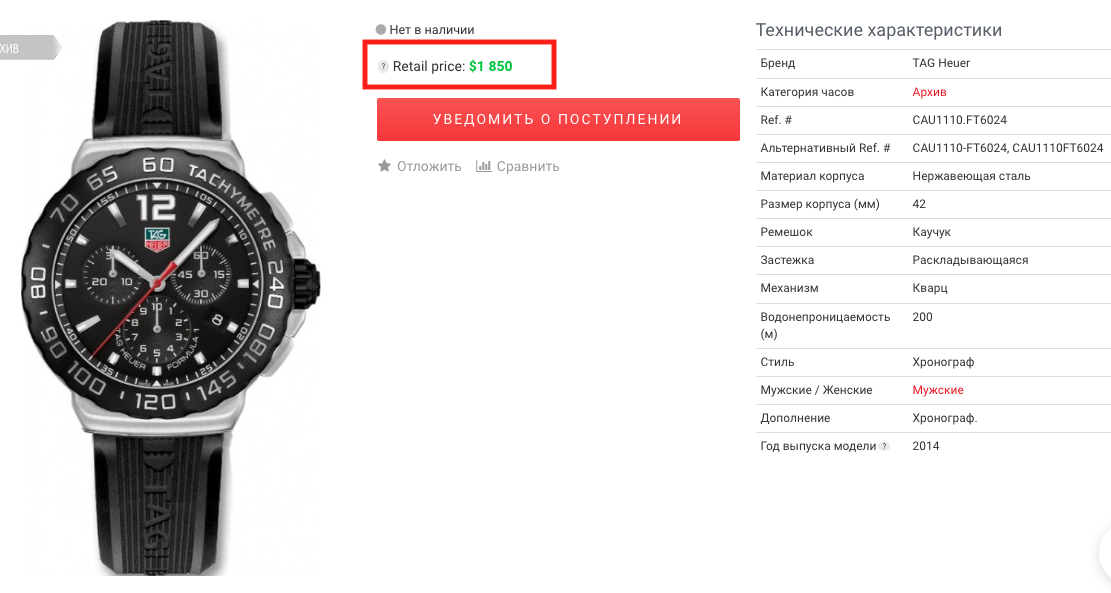Click the TAG Heuer brand value
The image size is (1111, 593).
(x=941, y=63)
